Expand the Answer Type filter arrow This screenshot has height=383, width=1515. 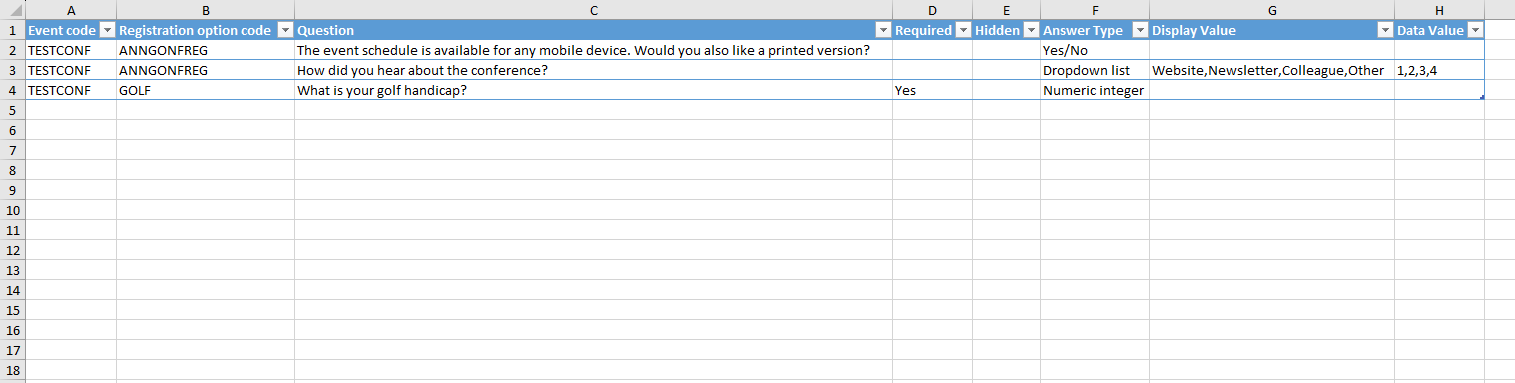(1140, 31)
